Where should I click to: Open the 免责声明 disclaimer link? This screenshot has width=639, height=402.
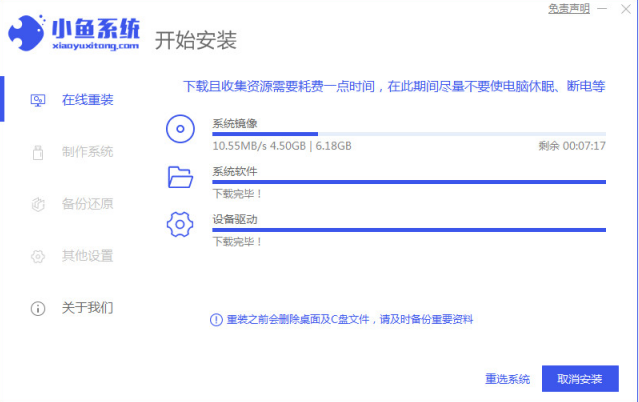568,8
